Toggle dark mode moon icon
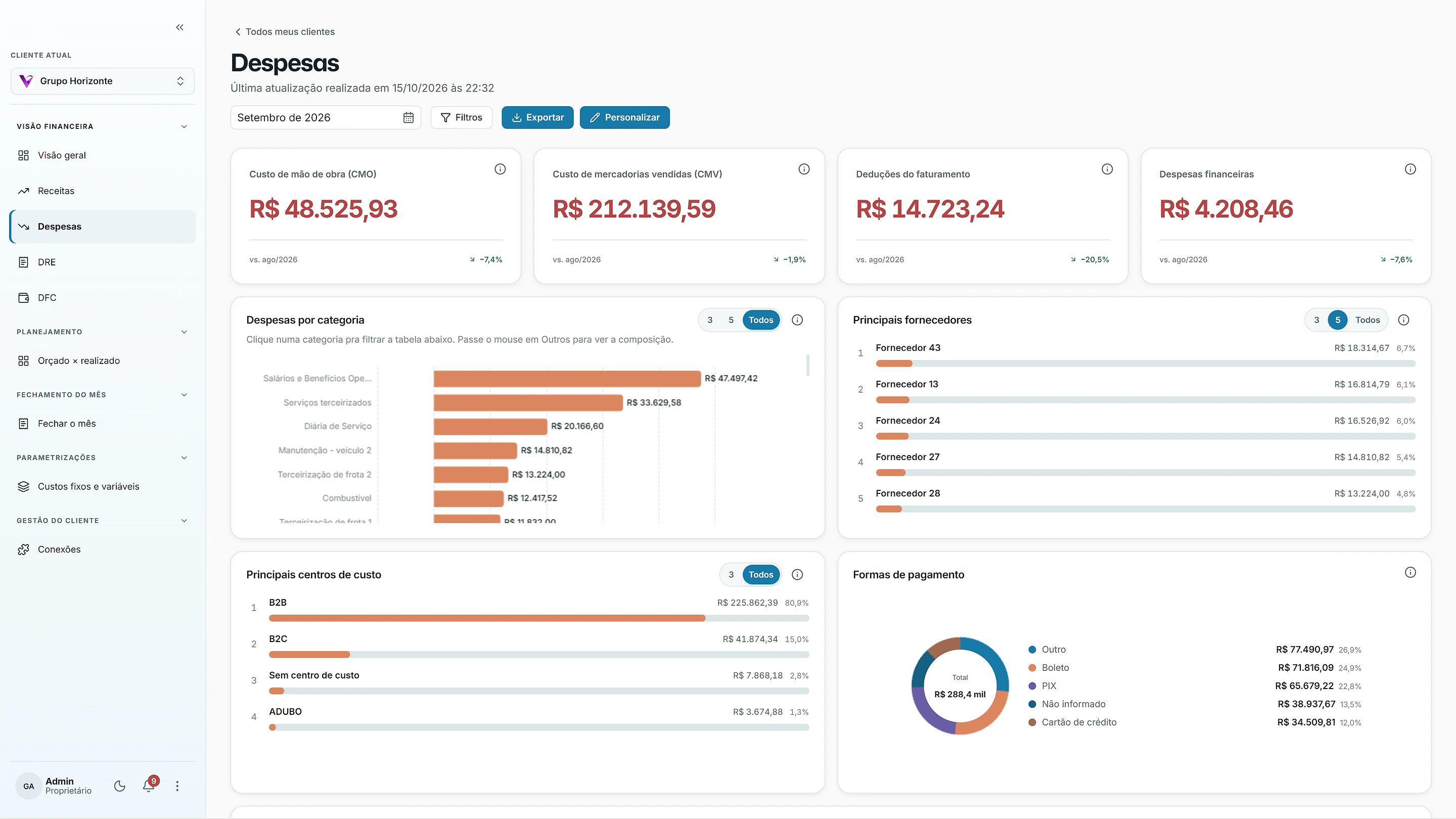Image resolution: width=1456 pixels, height=819 pixels. pos(120,786)
